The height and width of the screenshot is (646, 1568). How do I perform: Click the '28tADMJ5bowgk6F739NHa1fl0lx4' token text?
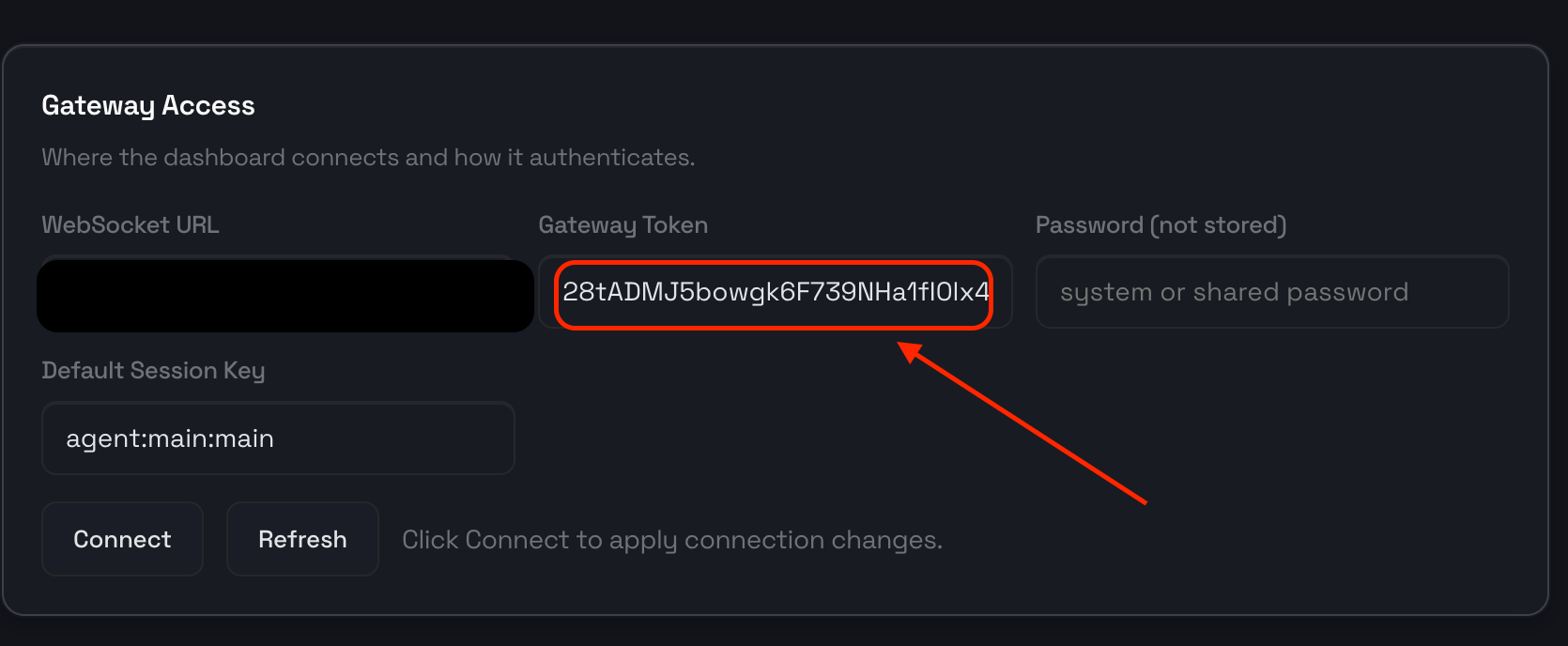[776, 292]
